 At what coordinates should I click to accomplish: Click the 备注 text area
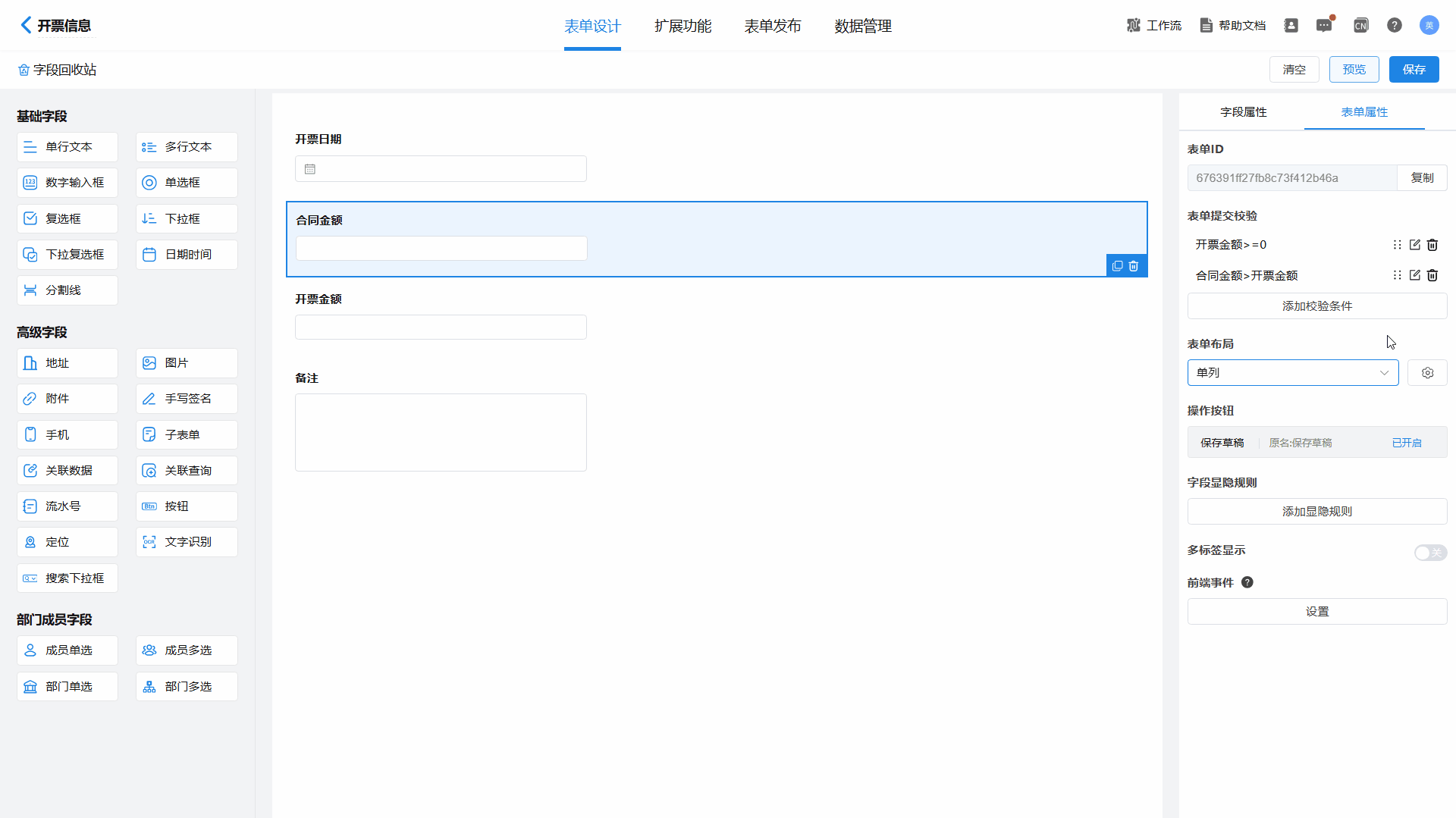[441, 433]
